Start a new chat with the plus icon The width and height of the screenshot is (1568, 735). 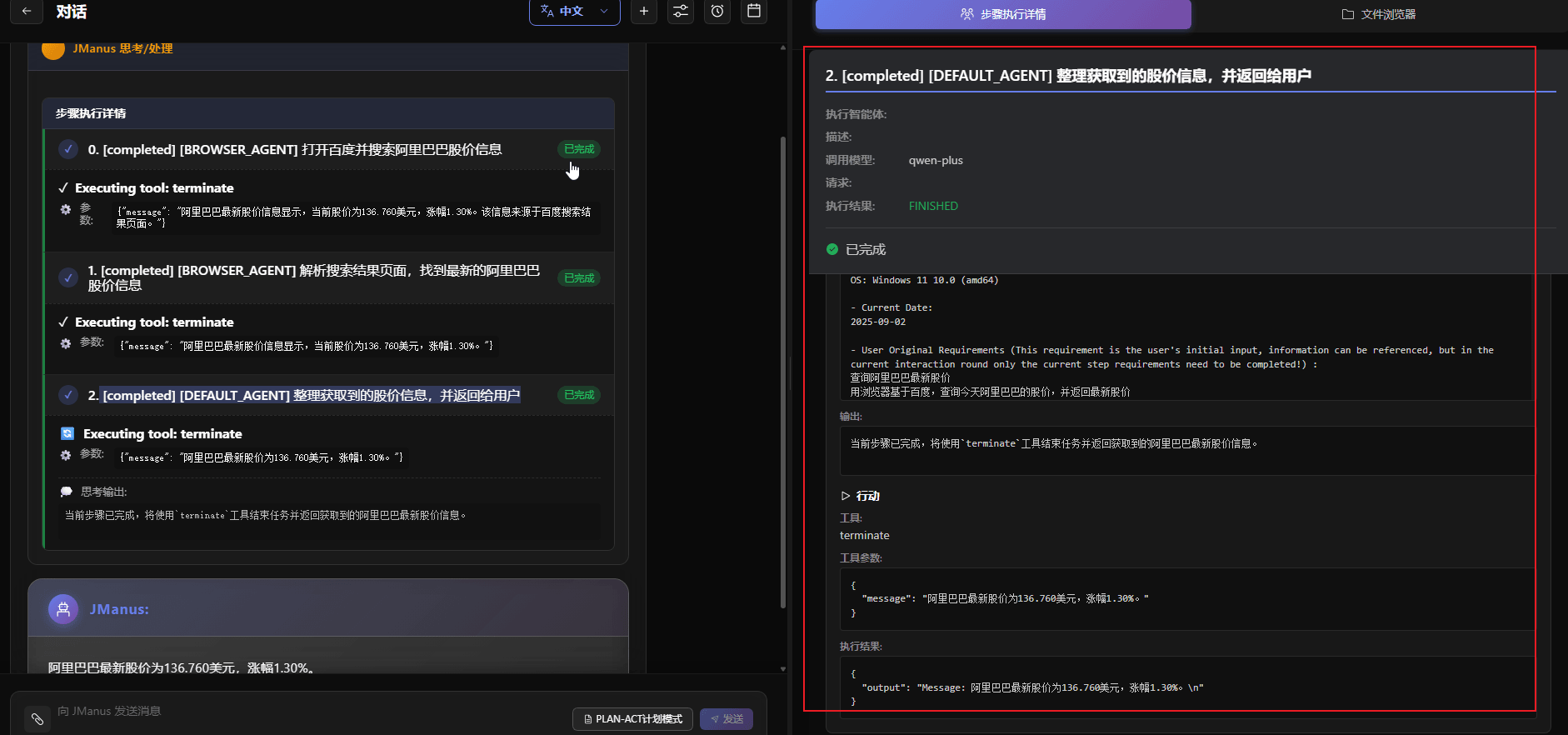point(644,12)
